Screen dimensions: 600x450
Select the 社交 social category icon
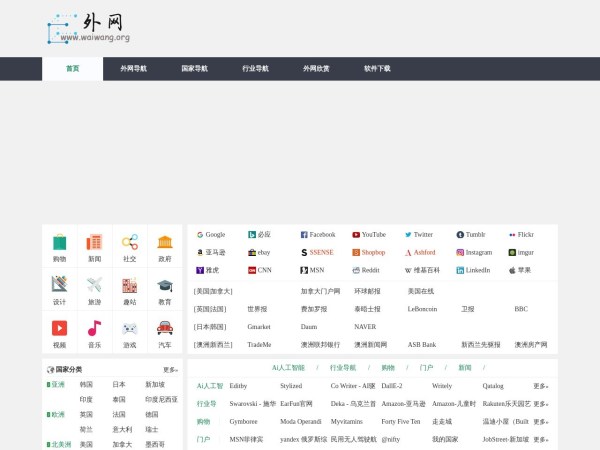129,242
